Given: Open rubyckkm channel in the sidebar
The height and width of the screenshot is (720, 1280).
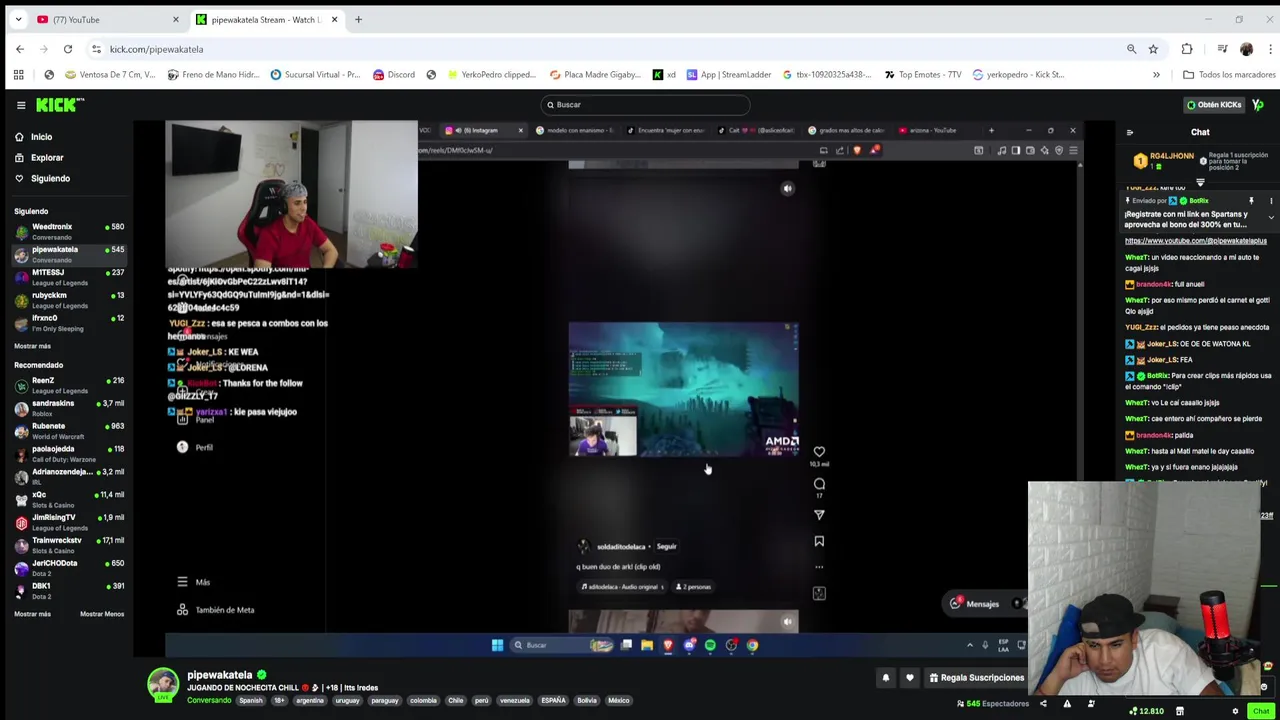Looking at the screenshot, I should coord(68,300).
